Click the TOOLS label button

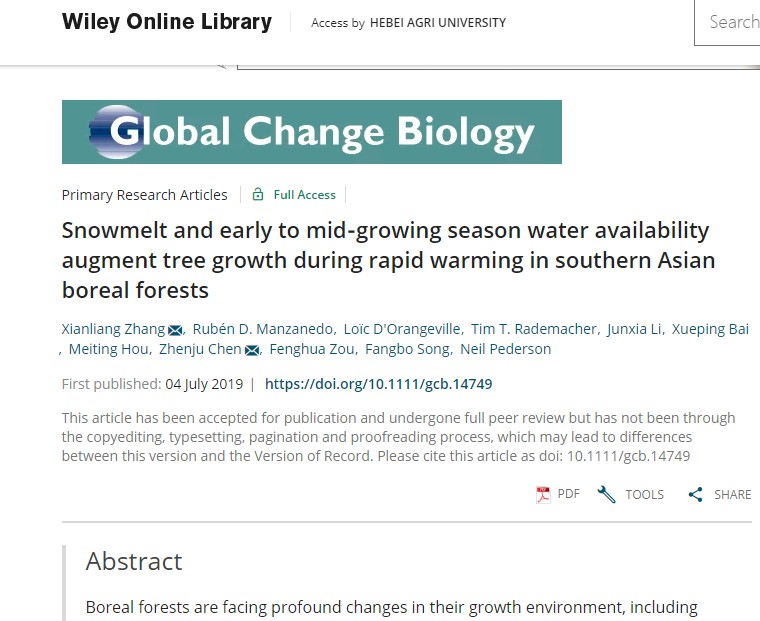(644, 494)
